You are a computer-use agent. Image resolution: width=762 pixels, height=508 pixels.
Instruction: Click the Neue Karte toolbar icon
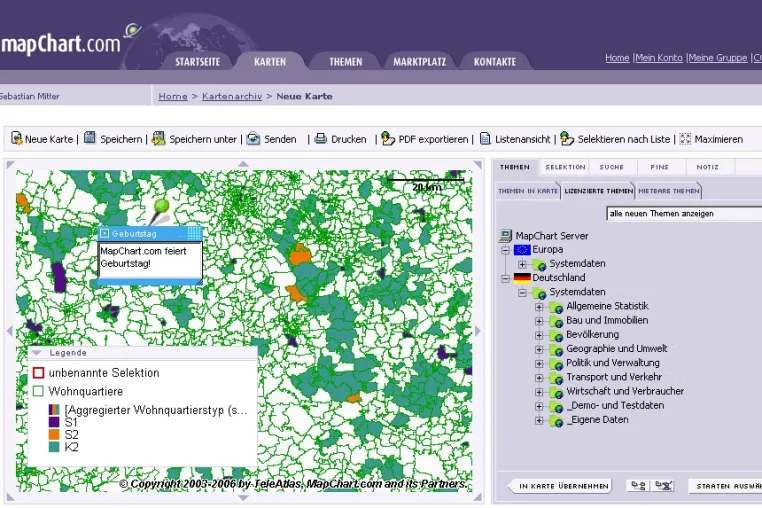pyautogui.click(x=17, y=139)
